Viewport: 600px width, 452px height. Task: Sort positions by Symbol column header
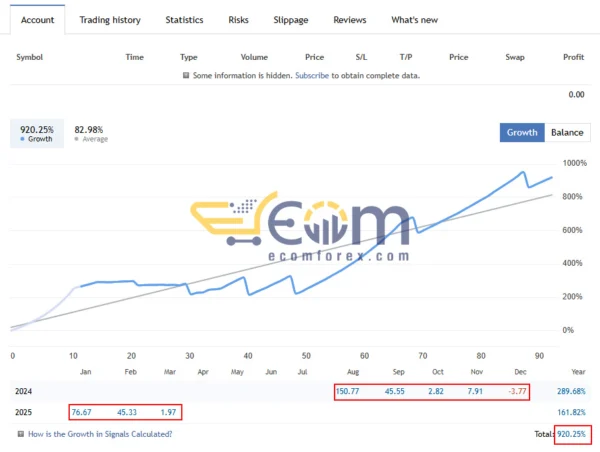[x=32, y=57]
